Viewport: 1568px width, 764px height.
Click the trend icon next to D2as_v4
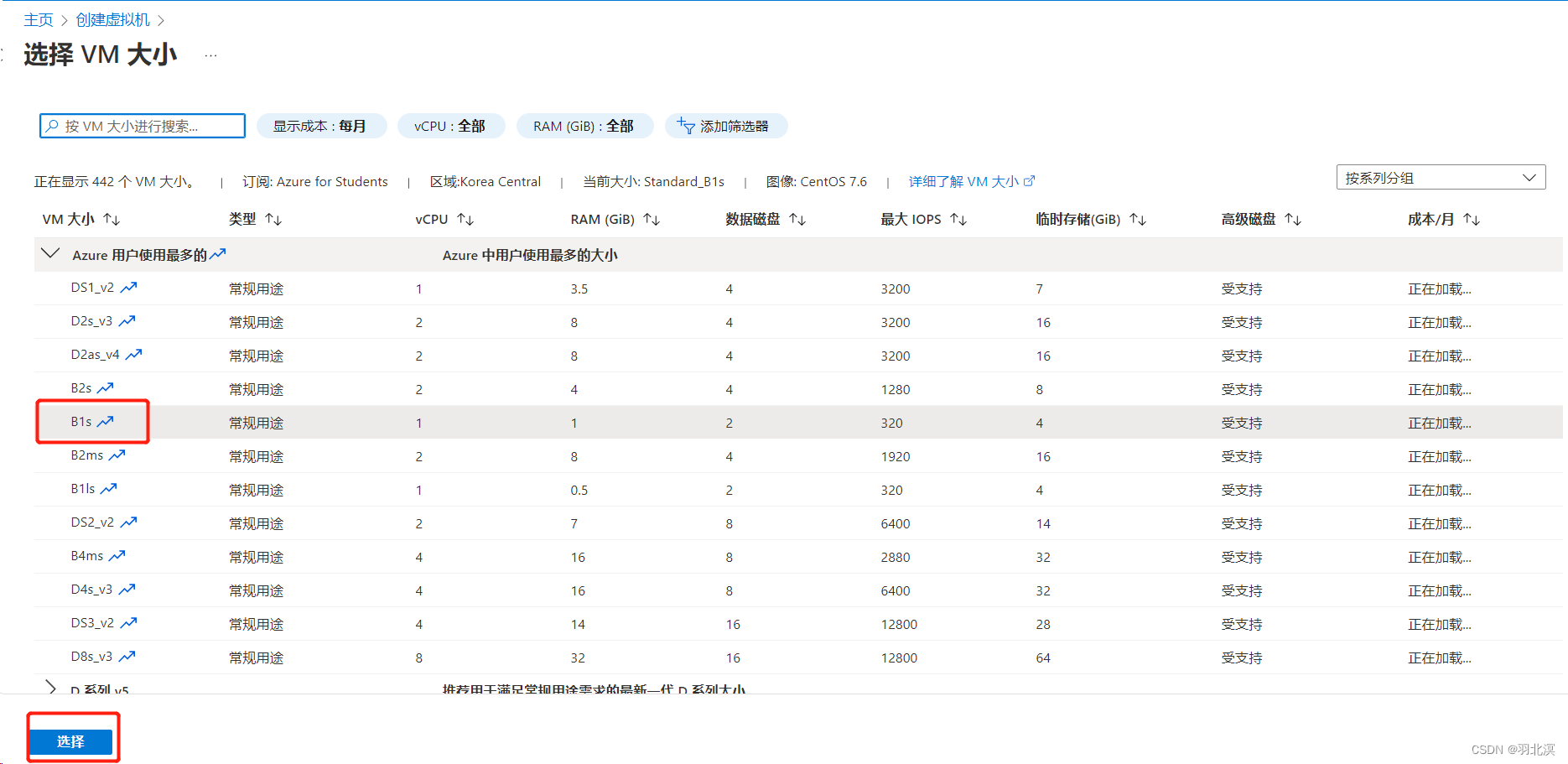pyautogui.click(x=133, y=355)
